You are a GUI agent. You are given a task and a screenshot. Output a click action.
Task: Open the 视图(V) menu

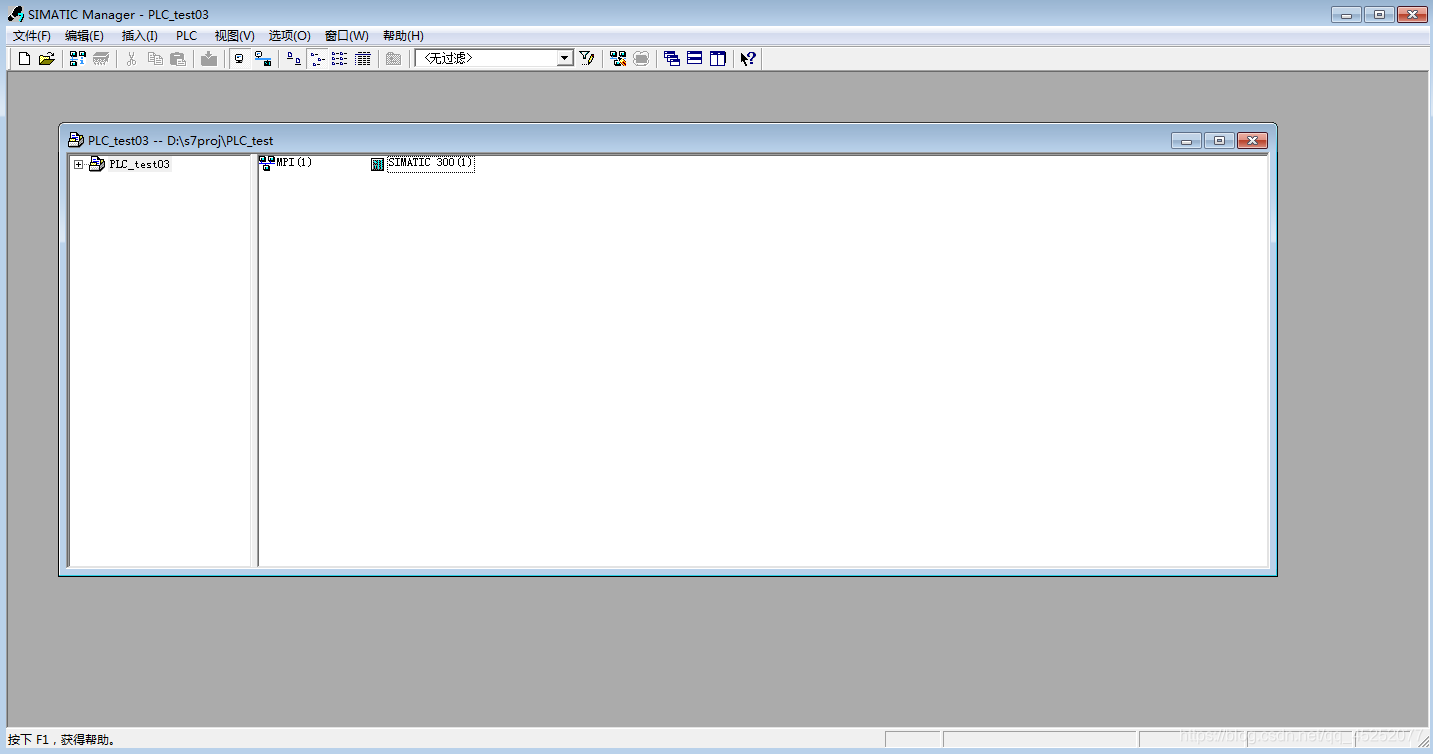point(235,36)
